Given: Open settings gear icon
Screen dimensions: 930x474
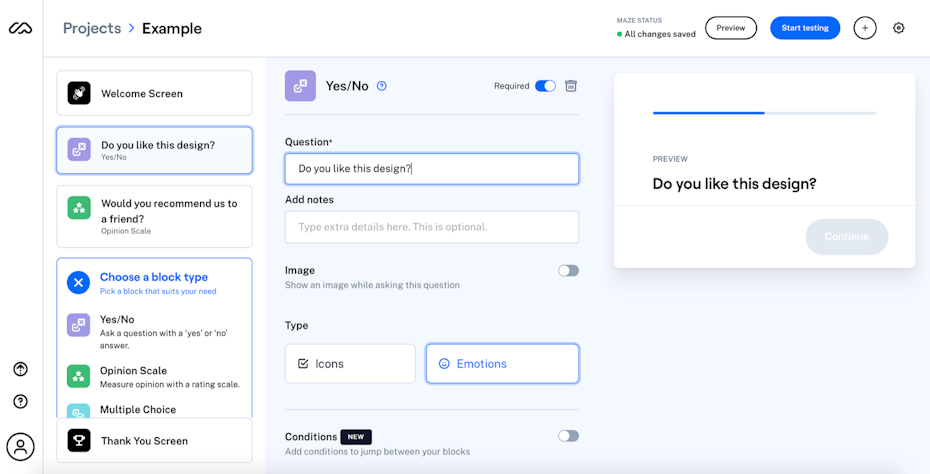Looking at the screenshot, I should point(898,28).
